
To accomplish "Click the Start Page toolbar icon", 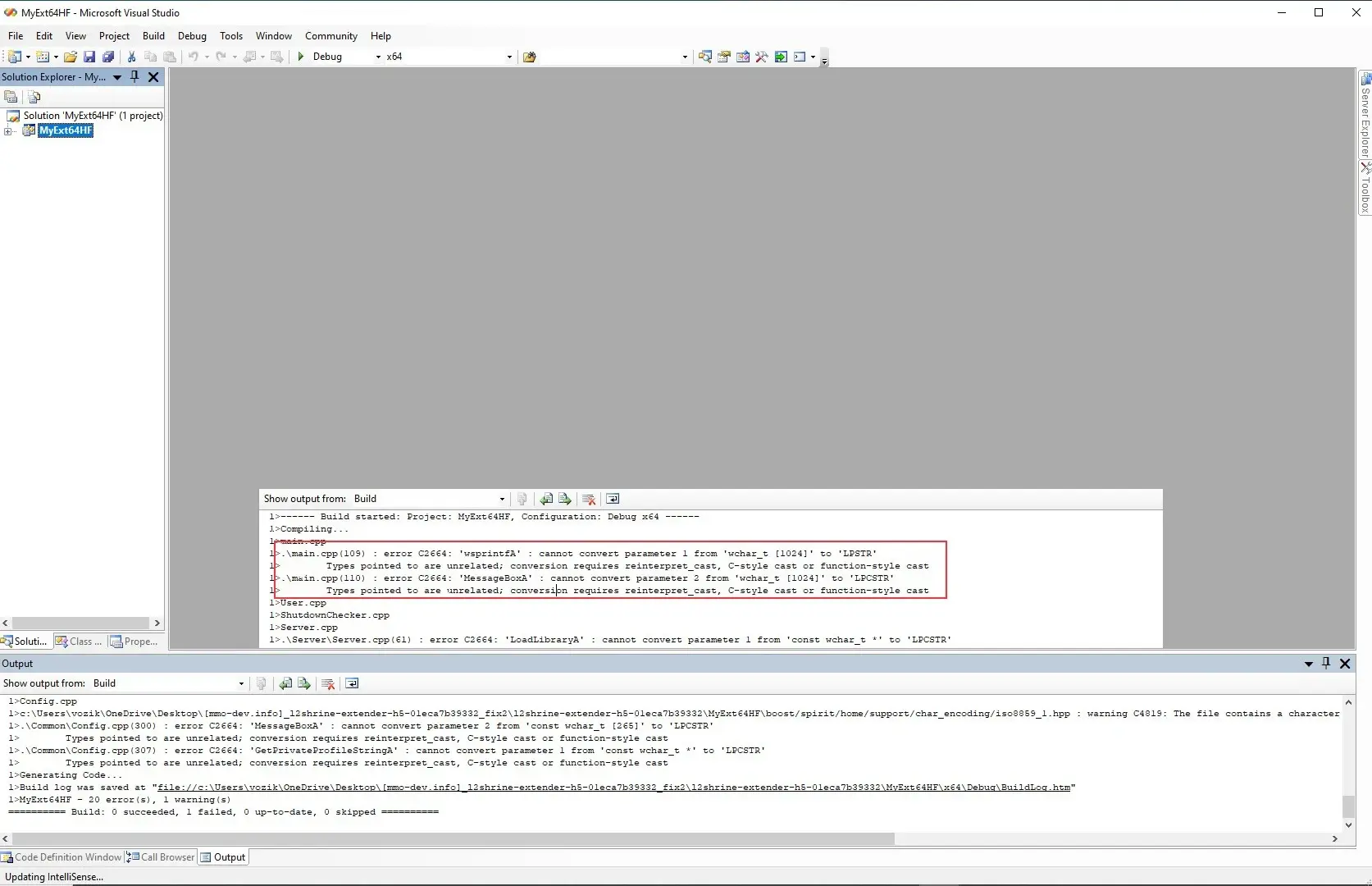I will point(781,57).
